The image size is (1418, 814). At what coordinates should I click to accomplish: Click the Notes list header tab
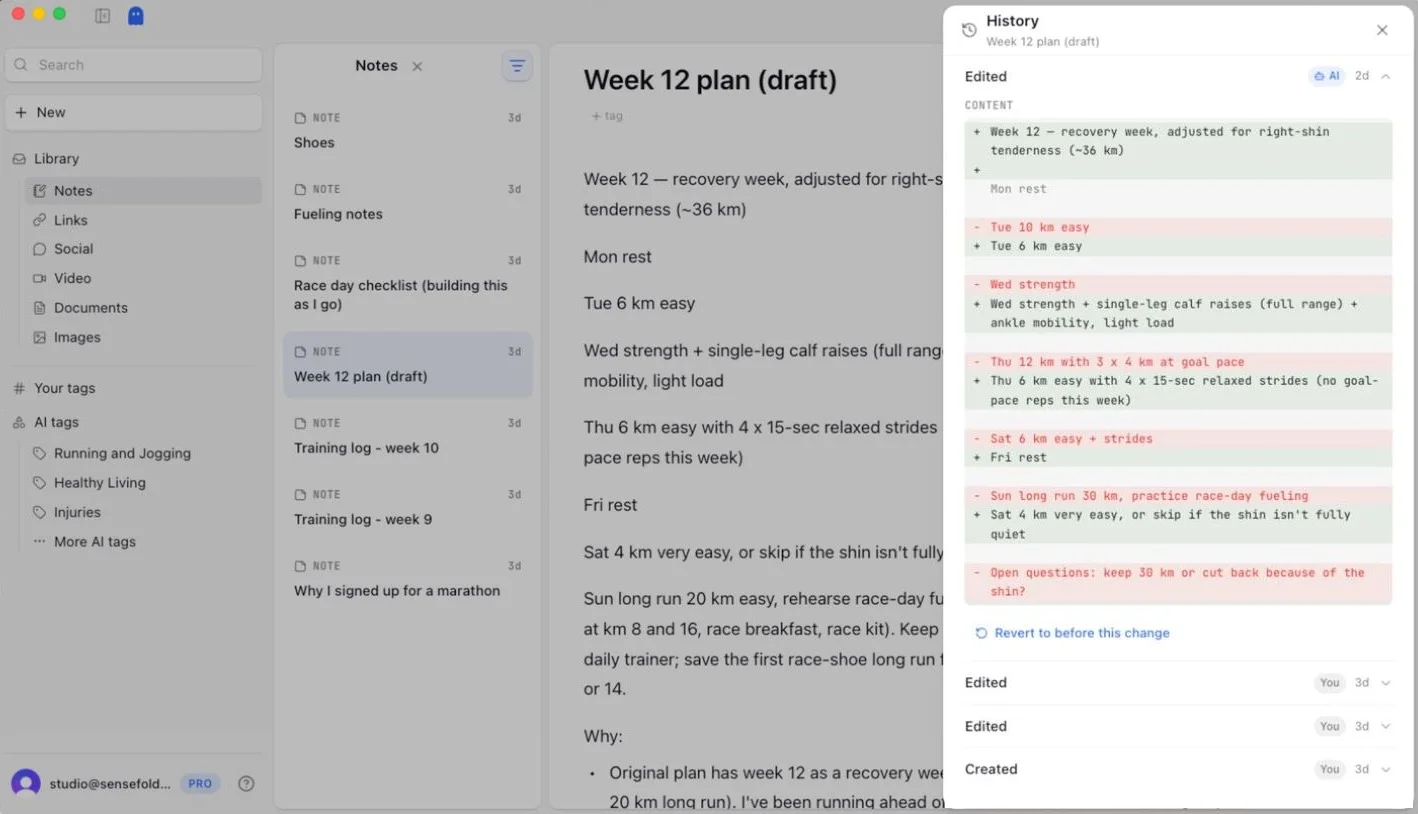pyautogui.click(x=376, y=66)
